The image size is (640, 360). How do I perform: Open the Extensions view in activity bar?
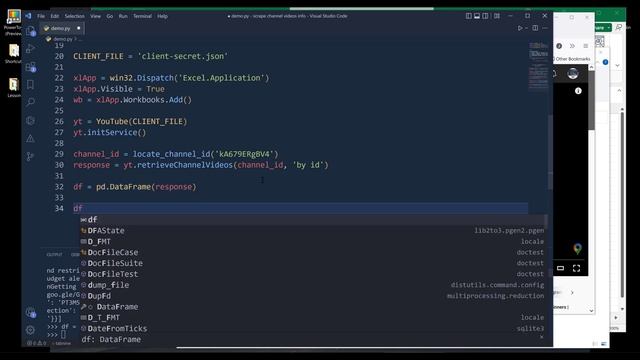31,67
